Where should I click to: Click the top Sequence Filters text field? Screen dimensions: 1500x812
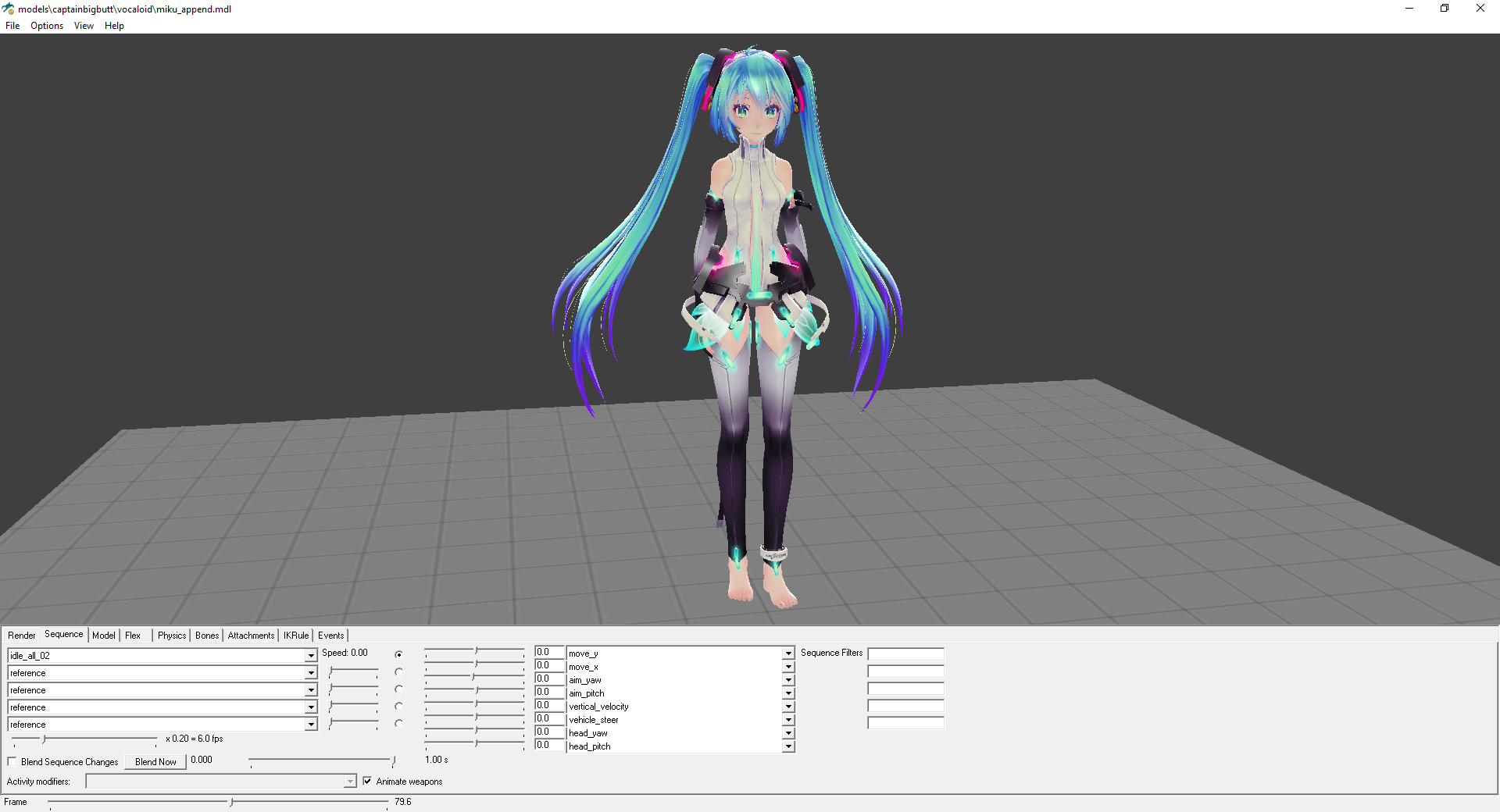[906, 654]
